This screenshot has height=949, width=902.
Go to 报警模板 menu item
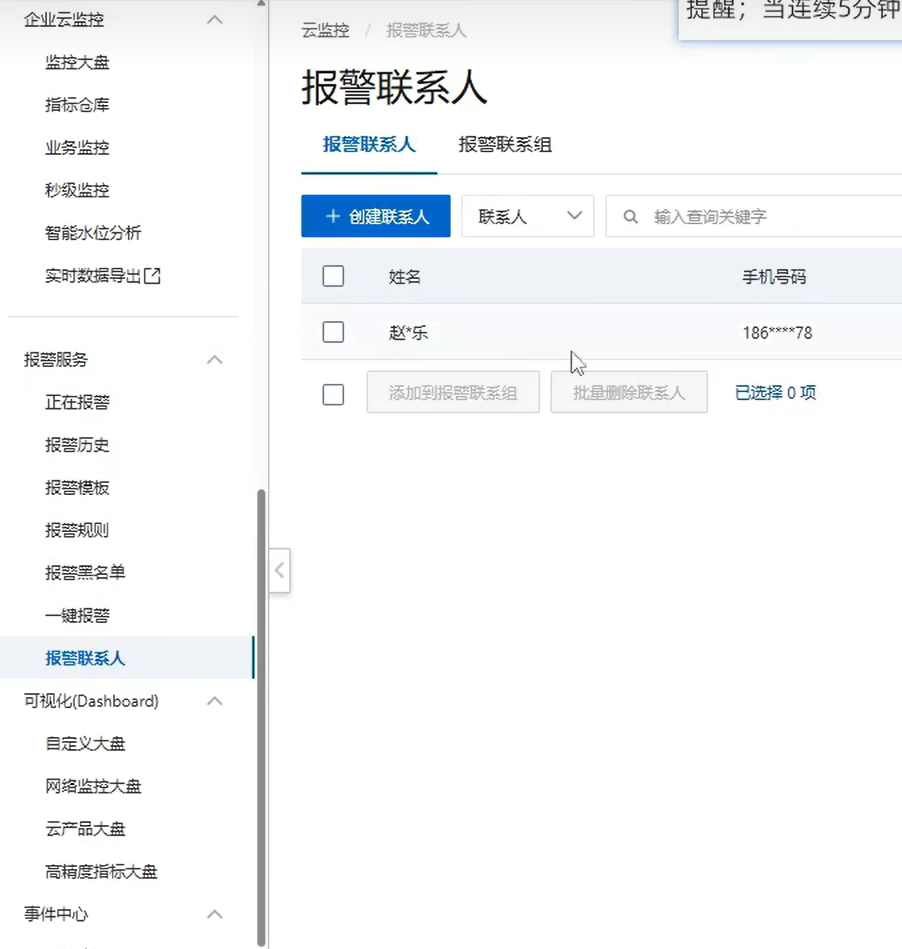coord(77,488)
